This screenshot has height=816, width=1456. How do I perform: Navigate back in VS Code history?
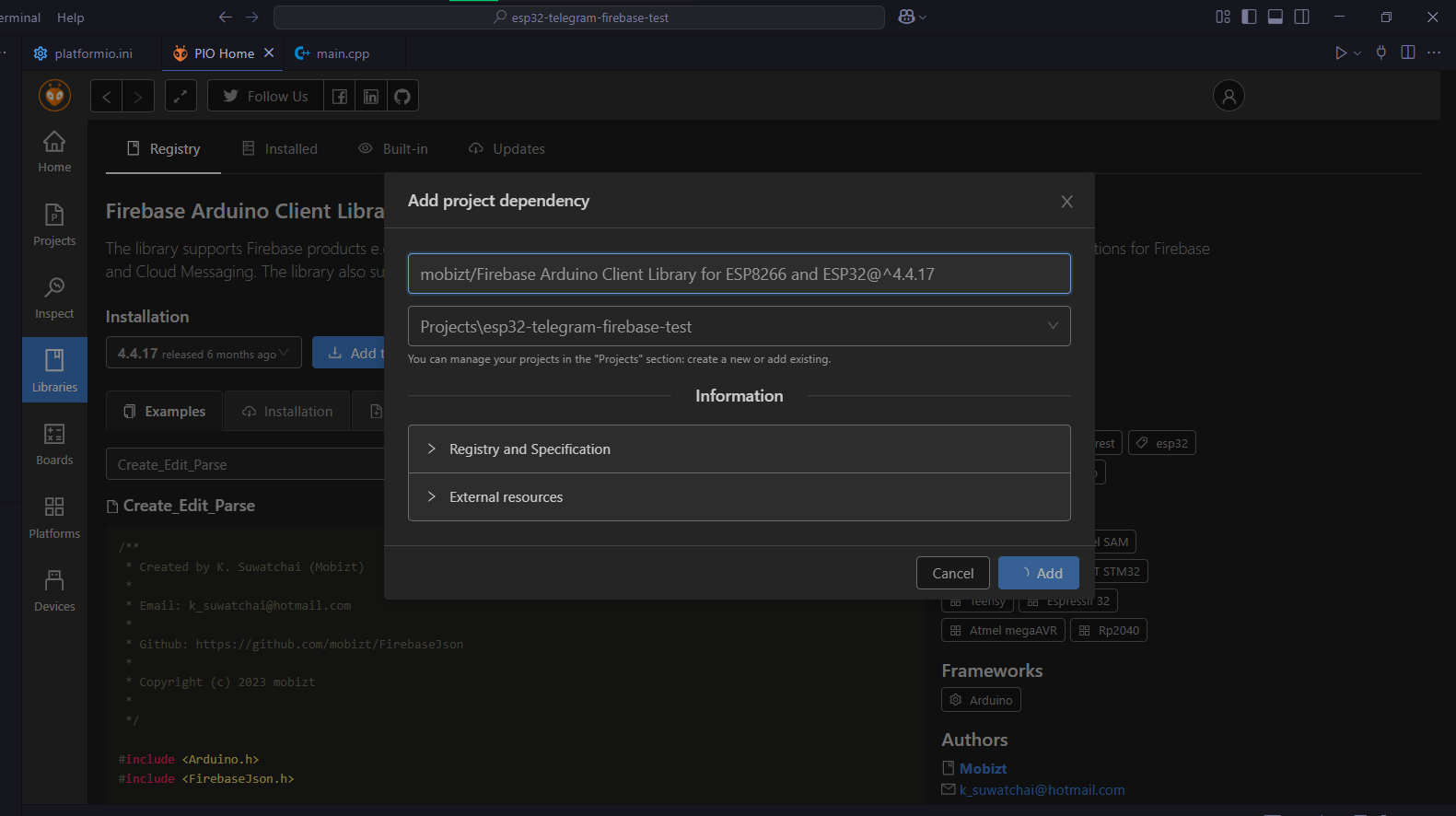[x=226, y=17]
